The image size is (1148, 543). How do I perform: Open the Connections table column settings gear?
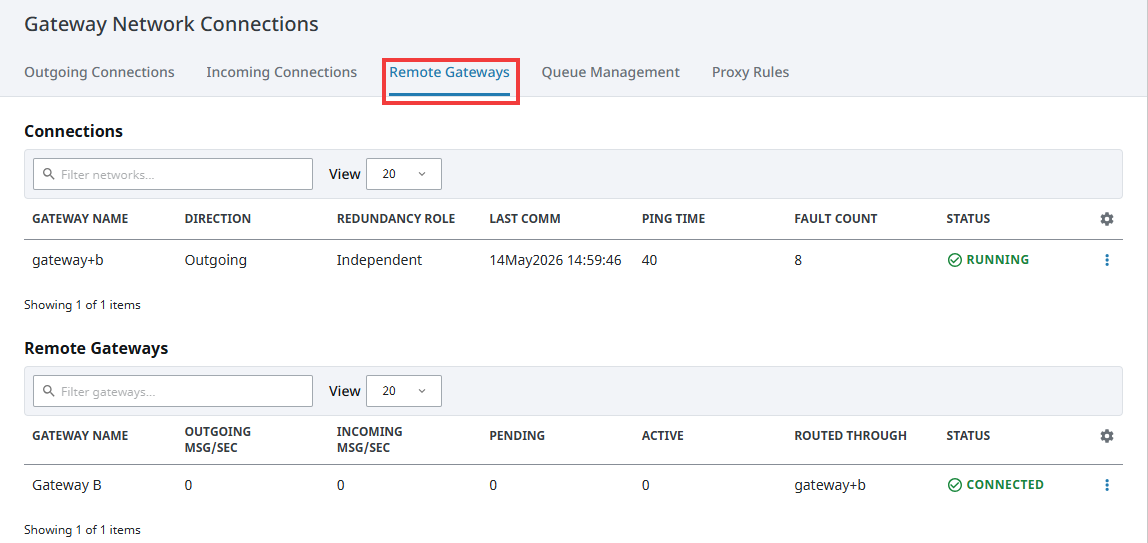1106,219
